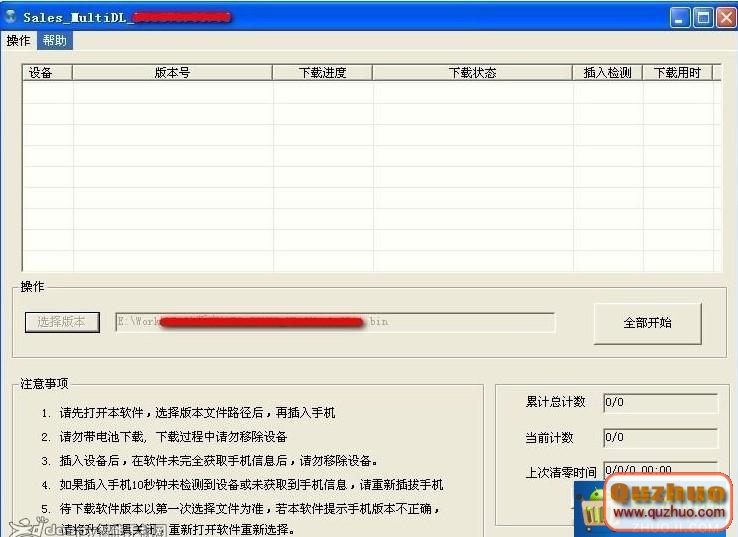Click the 注意事项 group title
The height and width of the screenshot is (537, 738).
pyautogui.click(x=44, y=384)
